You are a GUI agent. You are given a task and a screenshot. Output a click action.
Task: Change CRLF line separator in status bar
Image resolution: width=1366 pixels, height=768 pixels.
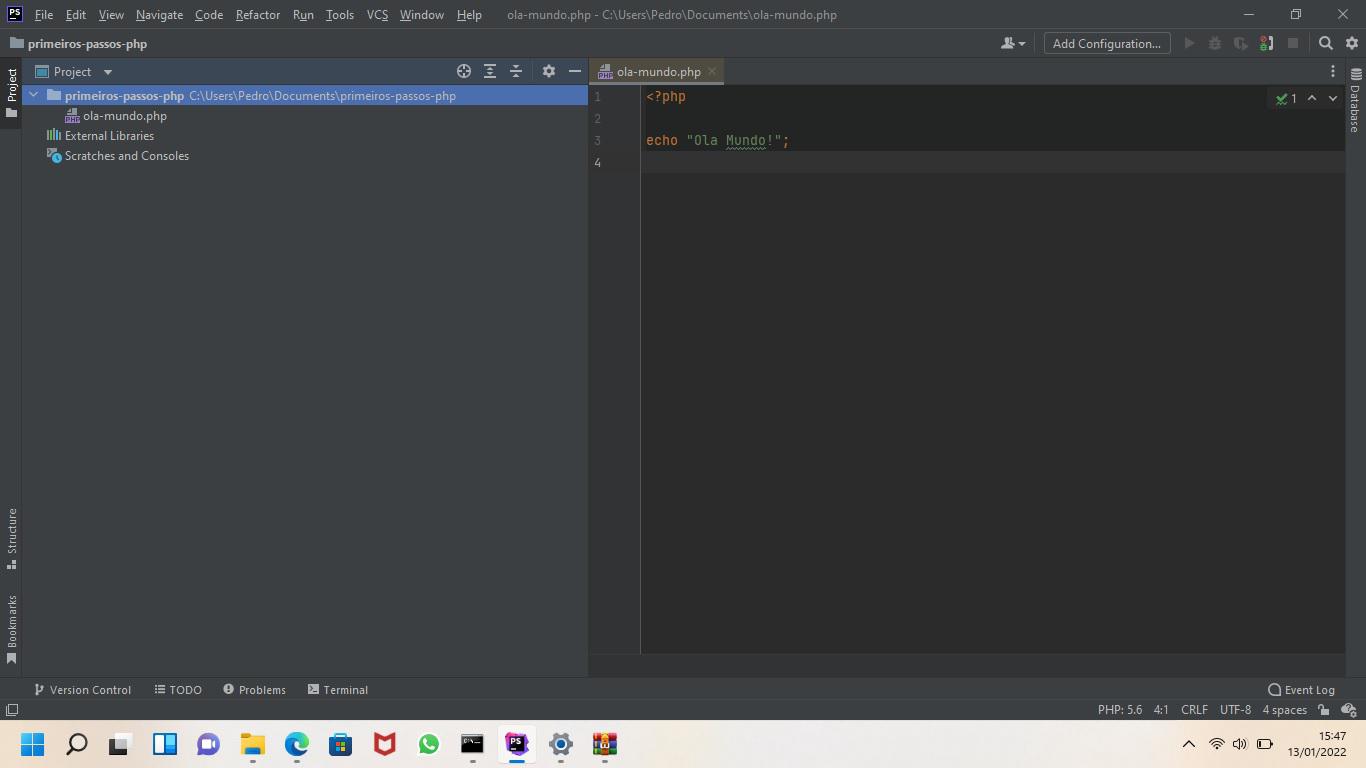click(x=1194, y=710)
